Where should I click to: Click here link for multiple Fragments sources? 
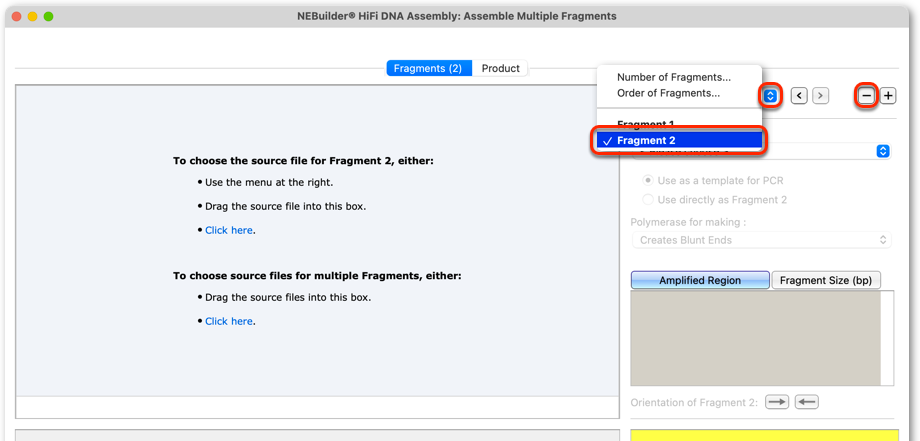[x=229, y=321]
